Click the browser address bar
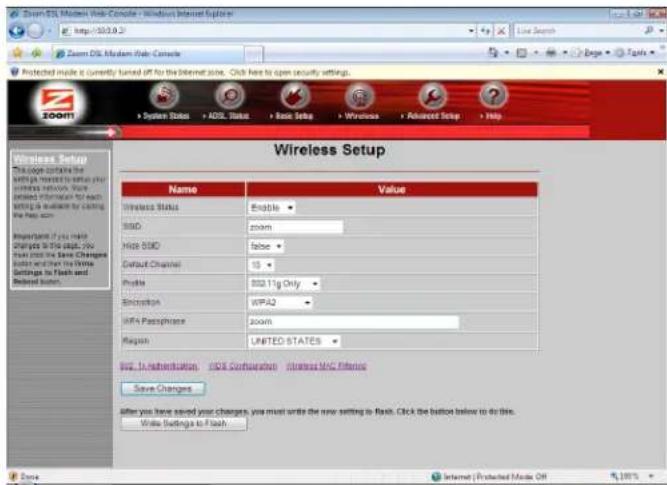 click(264, 31)
